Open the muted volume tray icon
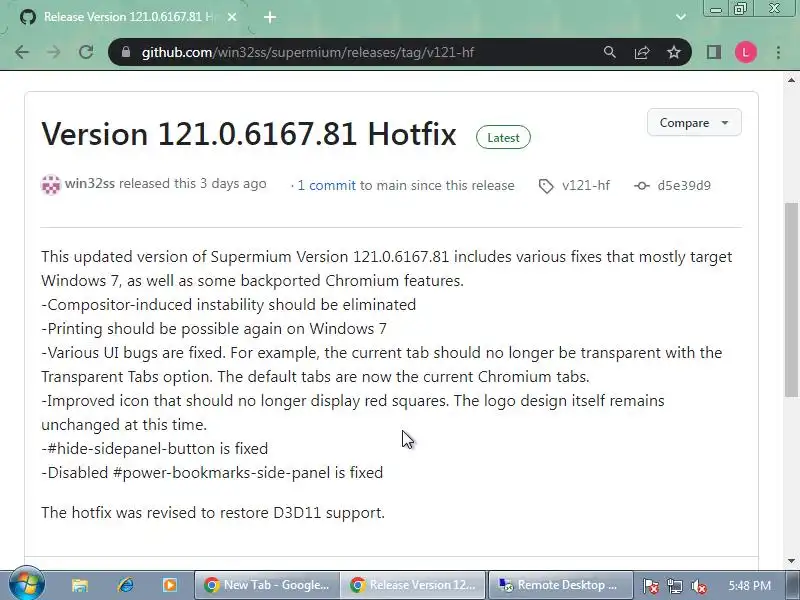The height and width of the screenshot is (600, 800). pyautogui.click(x=698, y=586)
